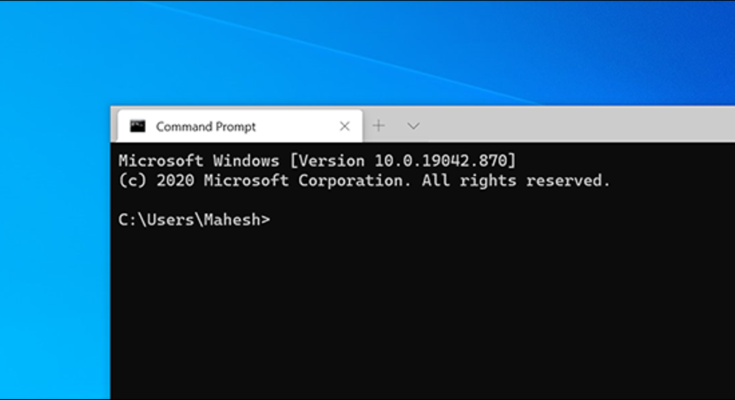Expand the new tab profile dropdown chevron
Image resolution: width=735 pixels, height=400 pixels.
pos(413,126)
